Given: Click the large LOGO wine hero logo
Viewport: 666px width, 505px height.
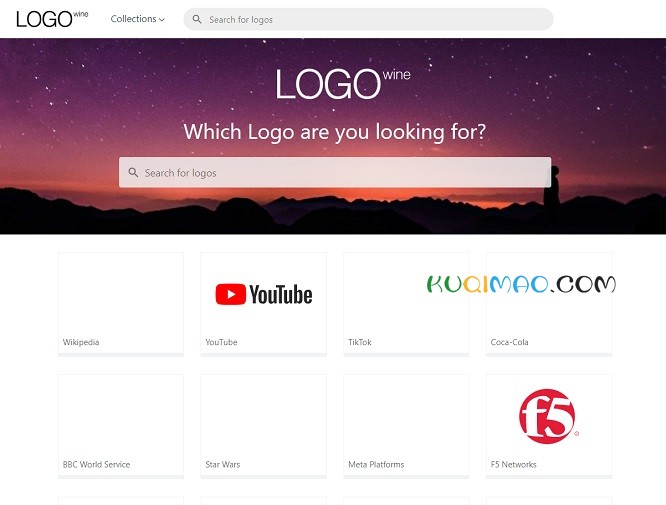Looking at the screenshot, I should pos(343,83).
